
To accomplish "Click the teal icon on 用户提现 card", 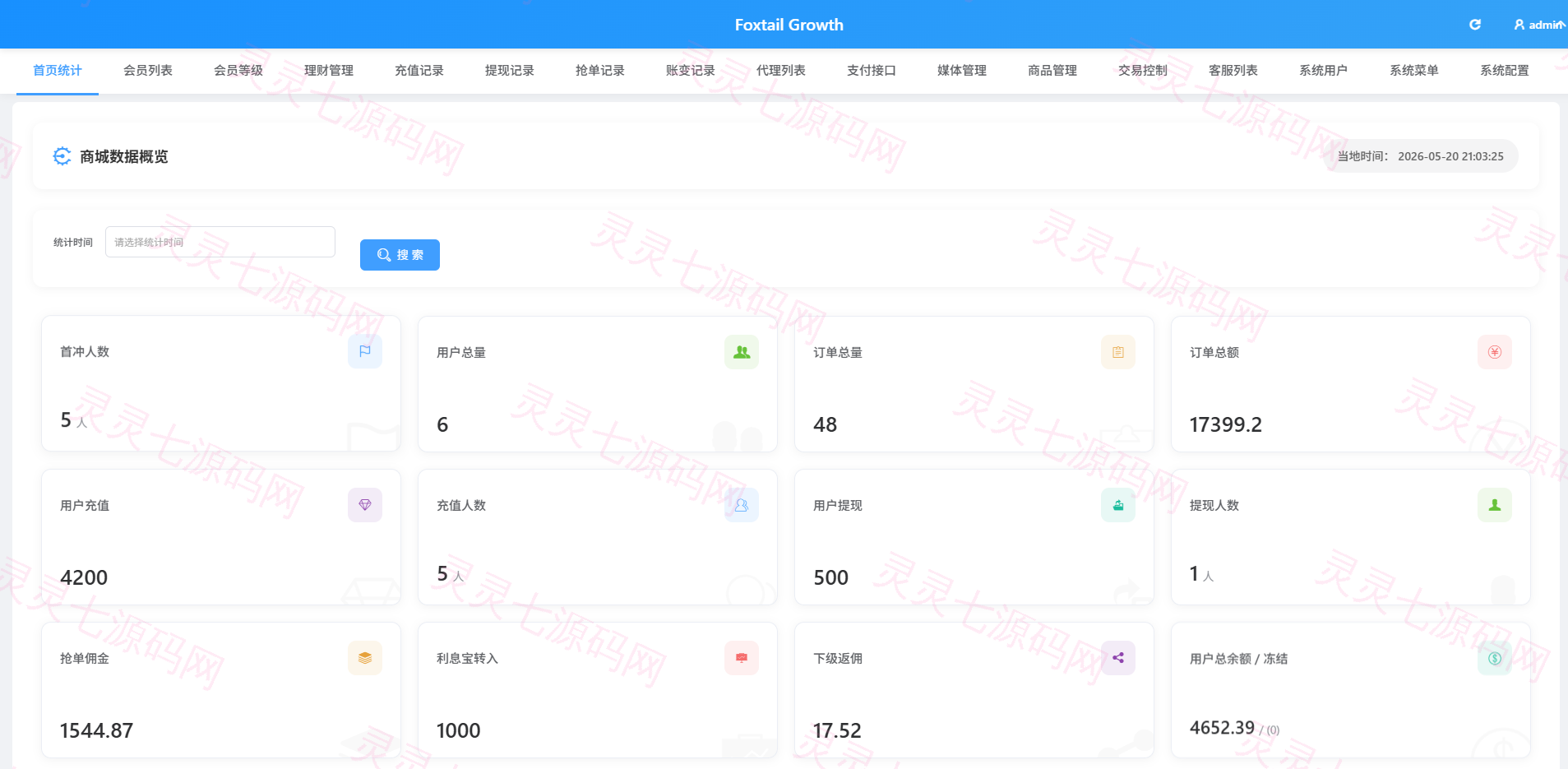I will click(1118, 505).
